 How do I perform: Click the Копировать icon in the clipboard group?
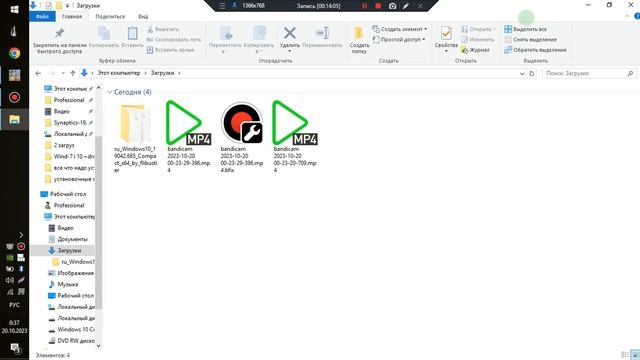pos(104,33)
